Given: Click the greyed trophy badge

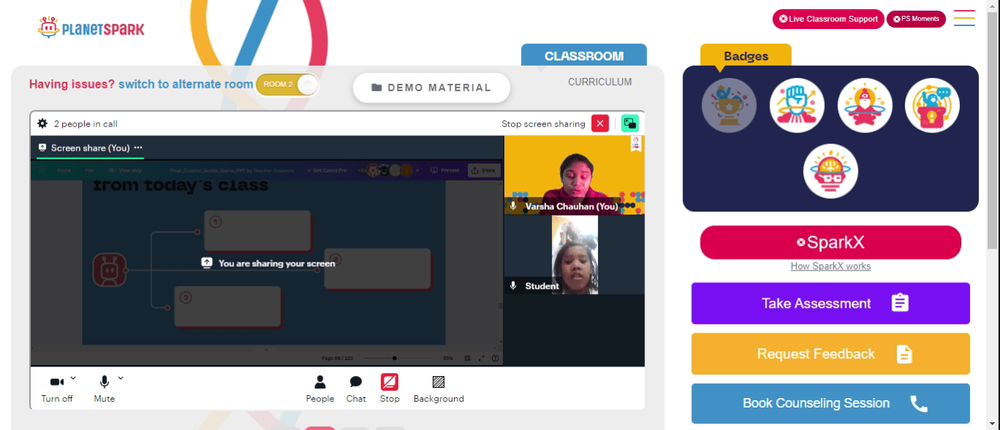Looking at the screenshot, I should coord(729,105).
